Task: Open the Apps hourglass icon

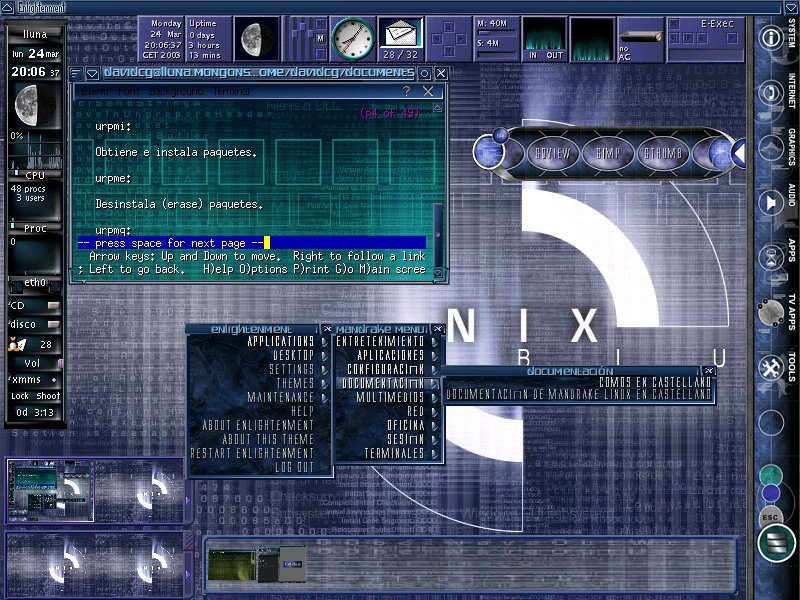Action: pyautogui.click(x=771, y=258)
